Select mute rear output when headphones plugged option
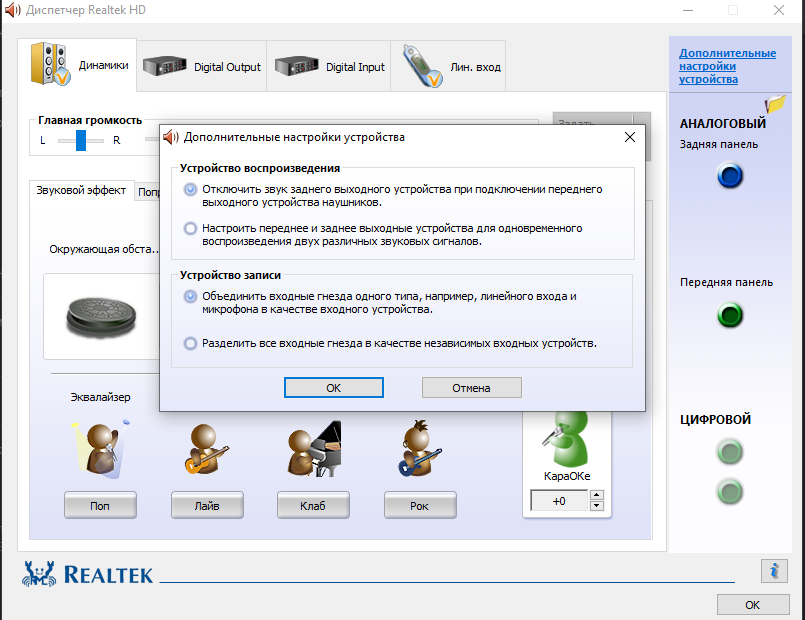The width and height of the screenshot is (805, 620). click(190, 189)
